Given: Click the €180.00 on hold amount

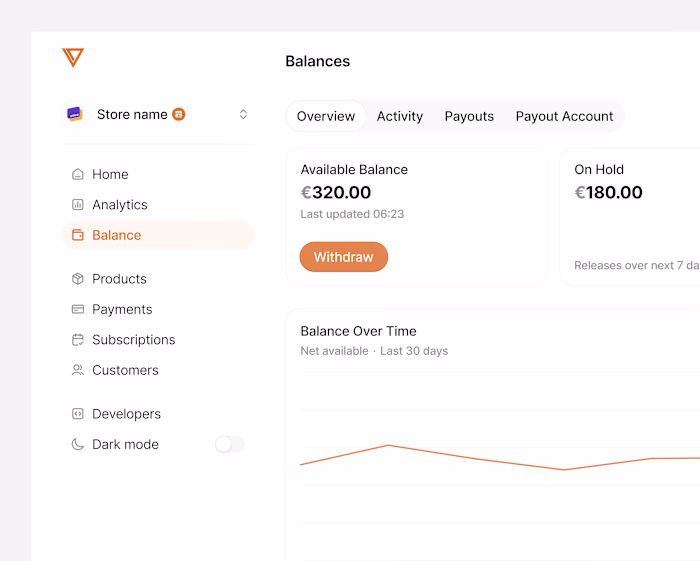Looking at the screenshot, I should pos(608,192).
